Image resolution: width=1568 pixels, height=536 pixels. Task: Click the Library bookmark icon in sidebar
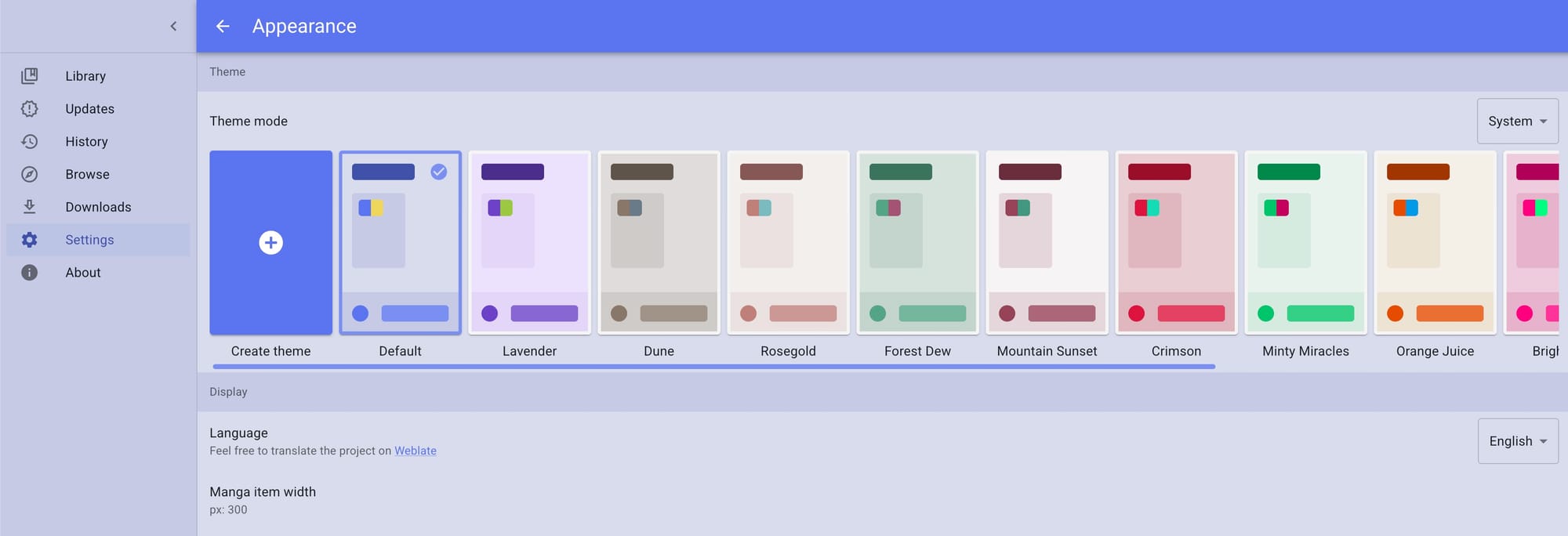click(29, 76)
